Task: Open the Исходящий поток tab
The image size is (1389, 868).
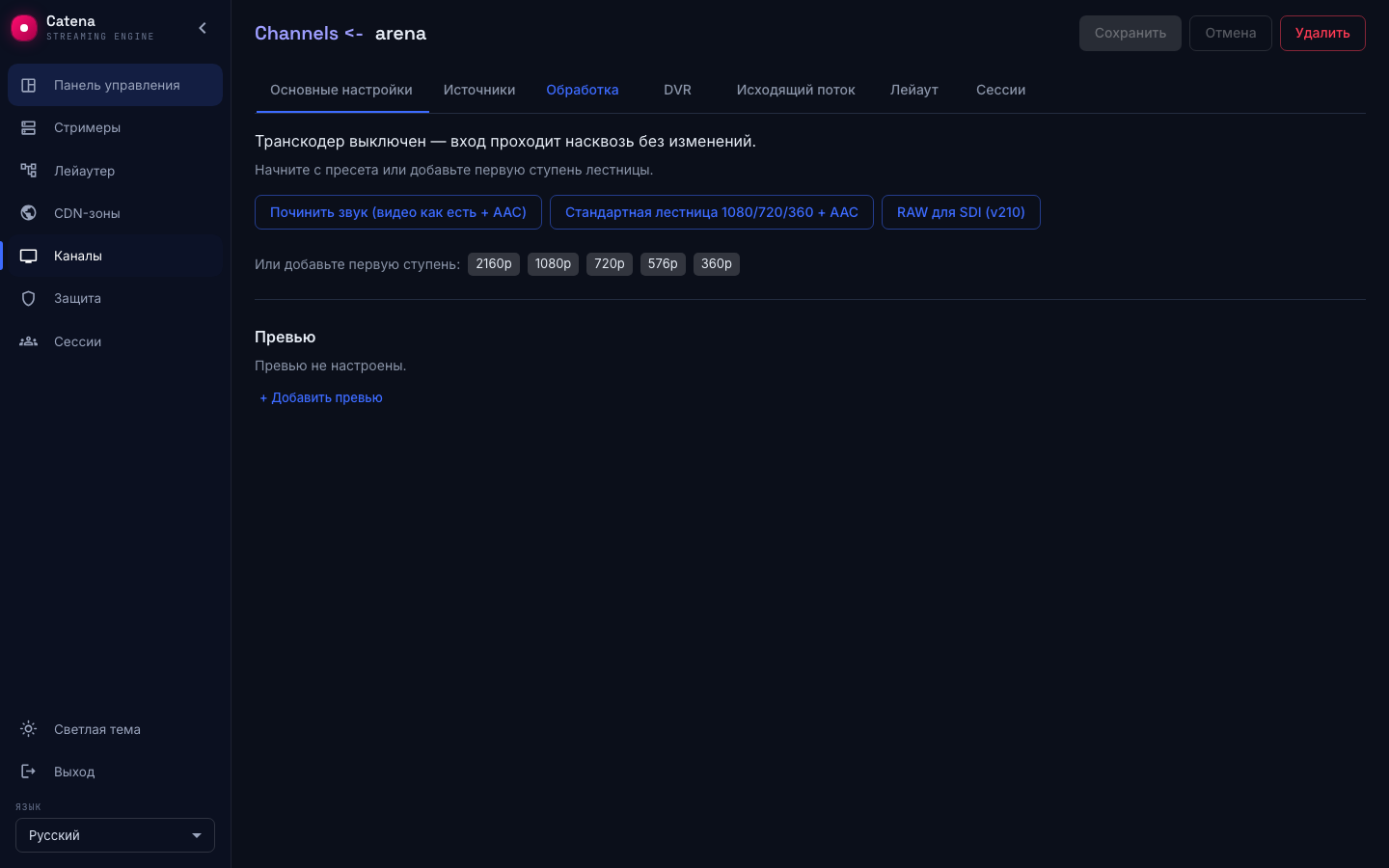Action: [796, 90]
